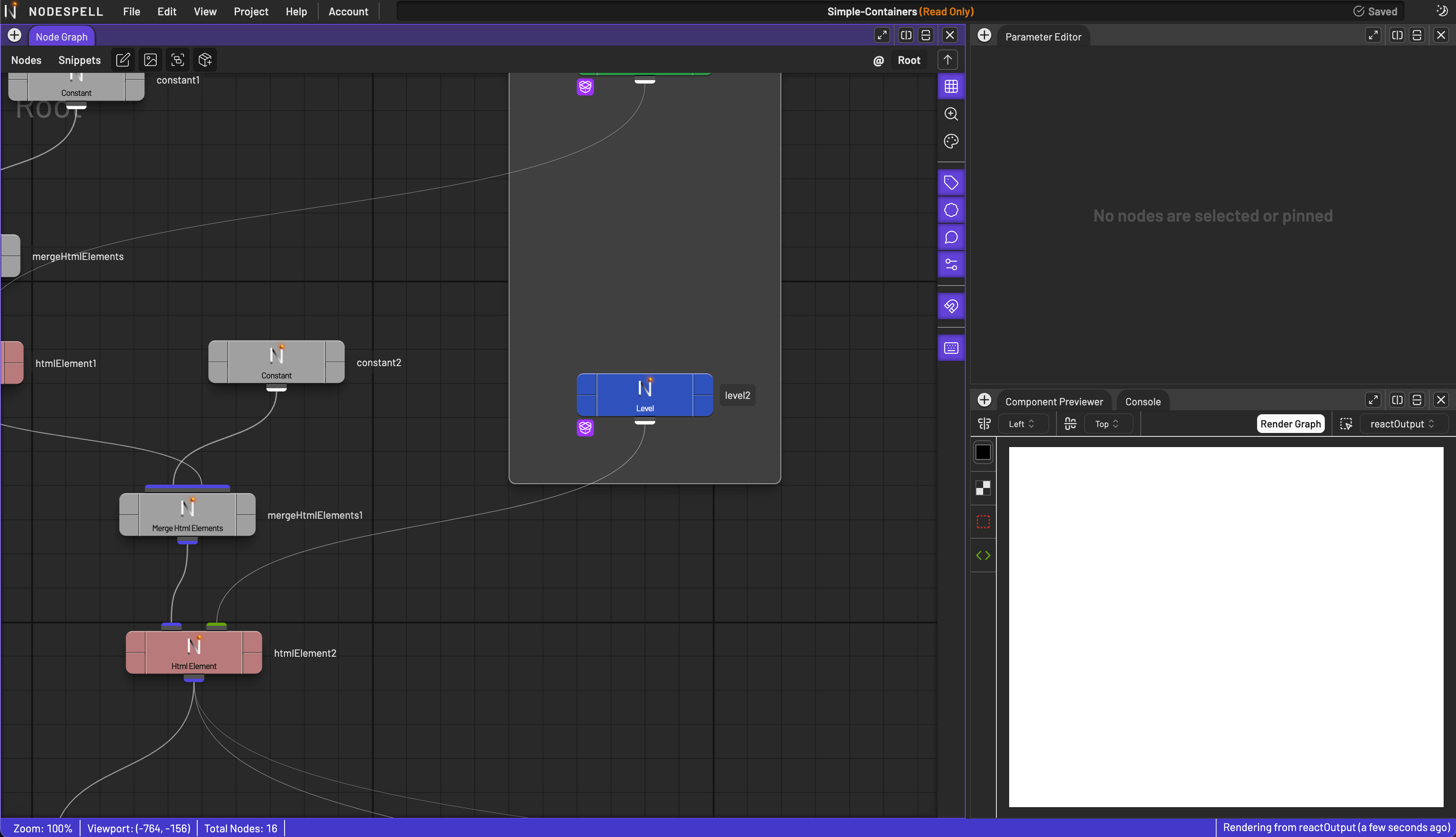Open the Project menu
The image size is (1456, 837).
[x=250, y=12]
